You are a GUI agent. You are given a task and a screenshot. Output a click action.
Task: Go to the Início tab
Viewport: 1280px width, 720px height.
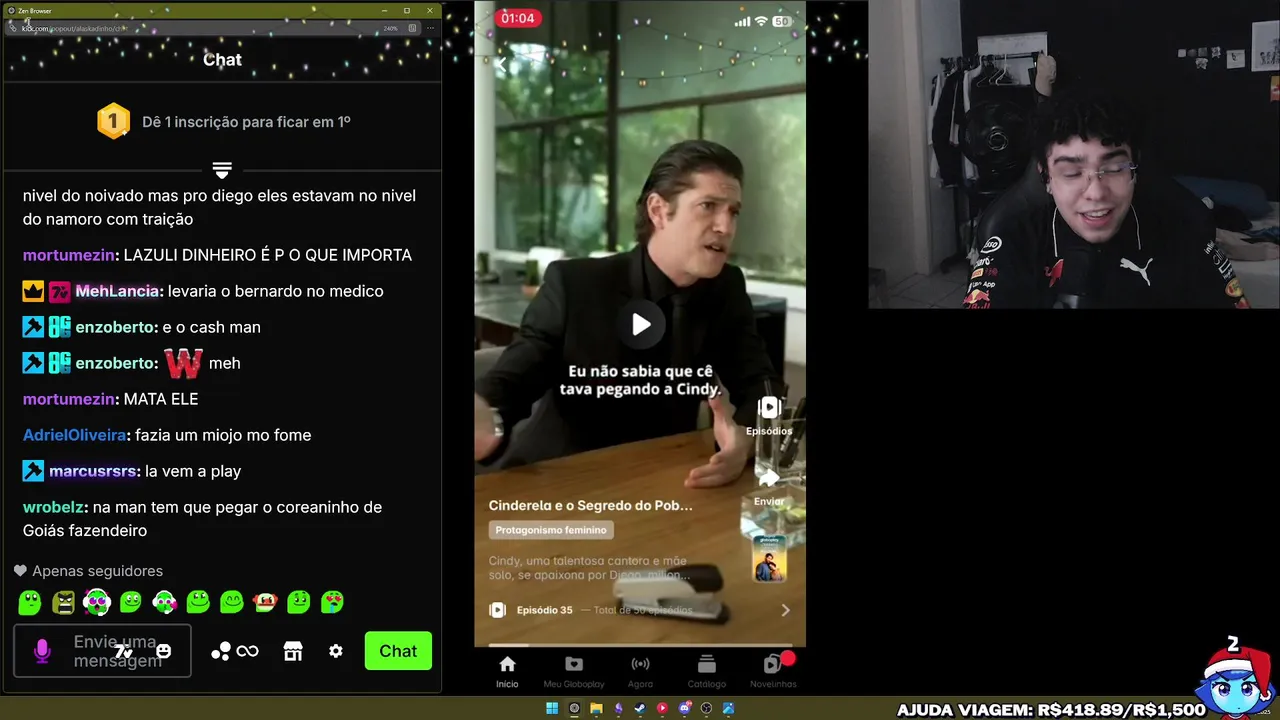coord(507,671)
